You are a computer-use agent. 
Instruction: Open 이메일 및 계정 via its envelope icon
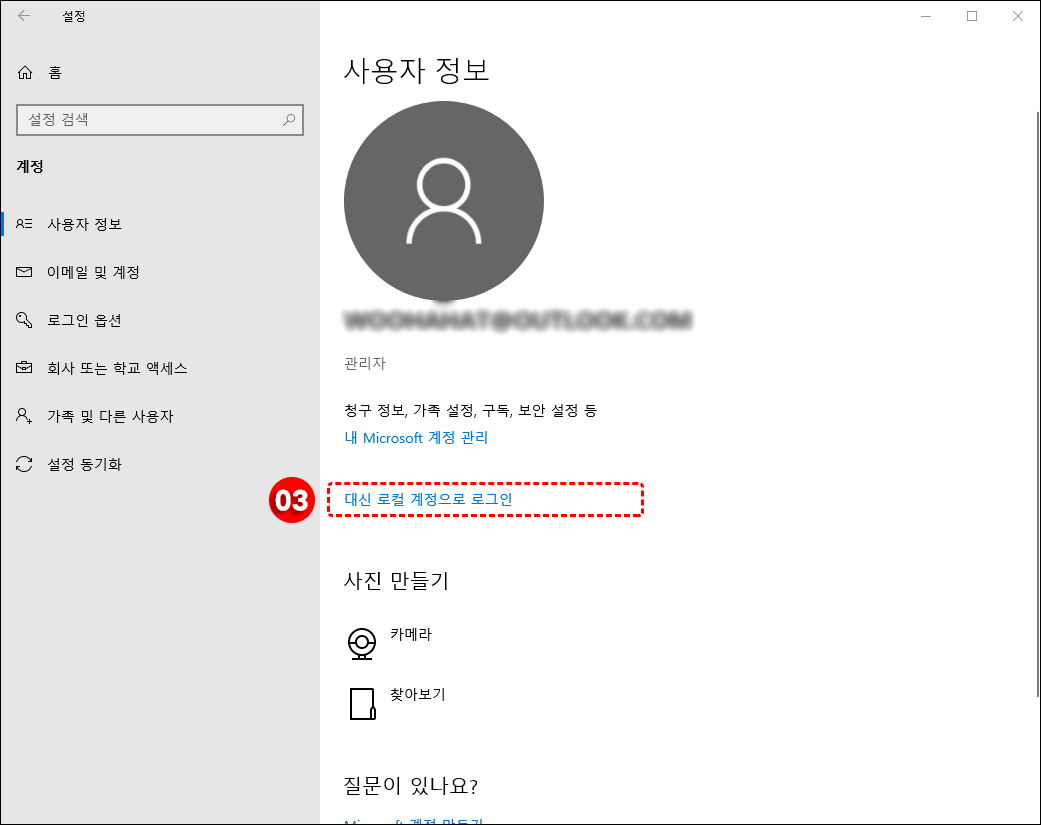24,272
